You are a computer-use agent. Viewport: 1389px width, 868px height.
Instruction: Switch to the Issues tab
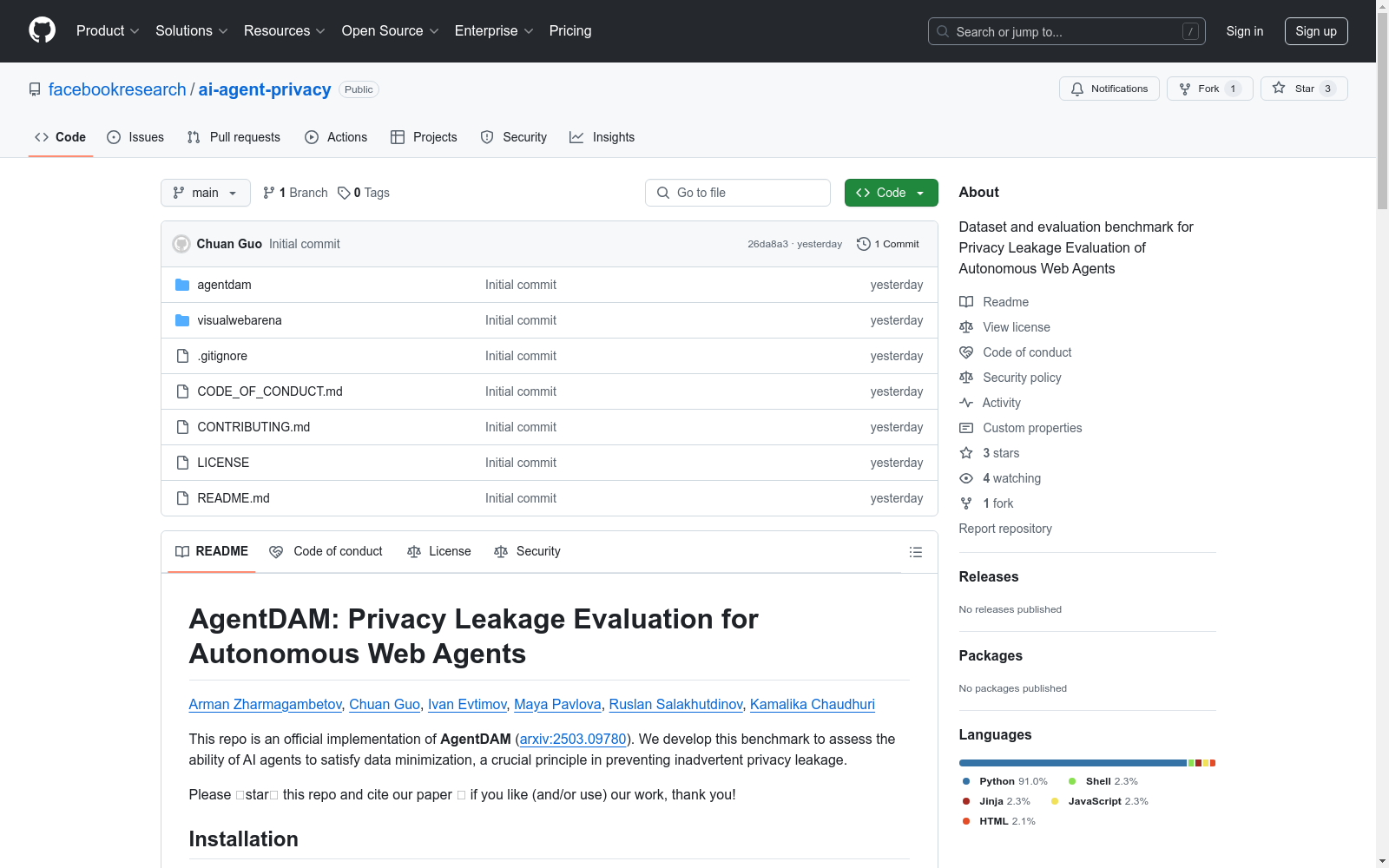(x=135, y=137)
